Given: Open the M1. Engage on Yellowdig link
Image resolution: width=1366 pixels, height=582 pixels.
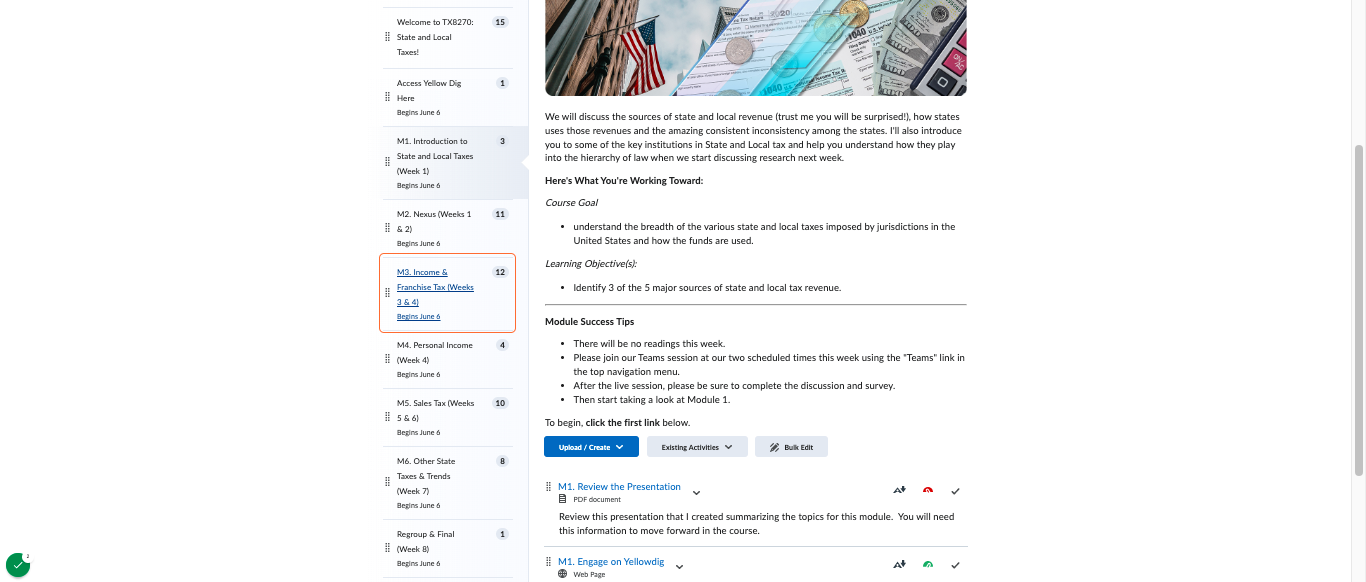Looking at the screenshot, I should 611,562.
